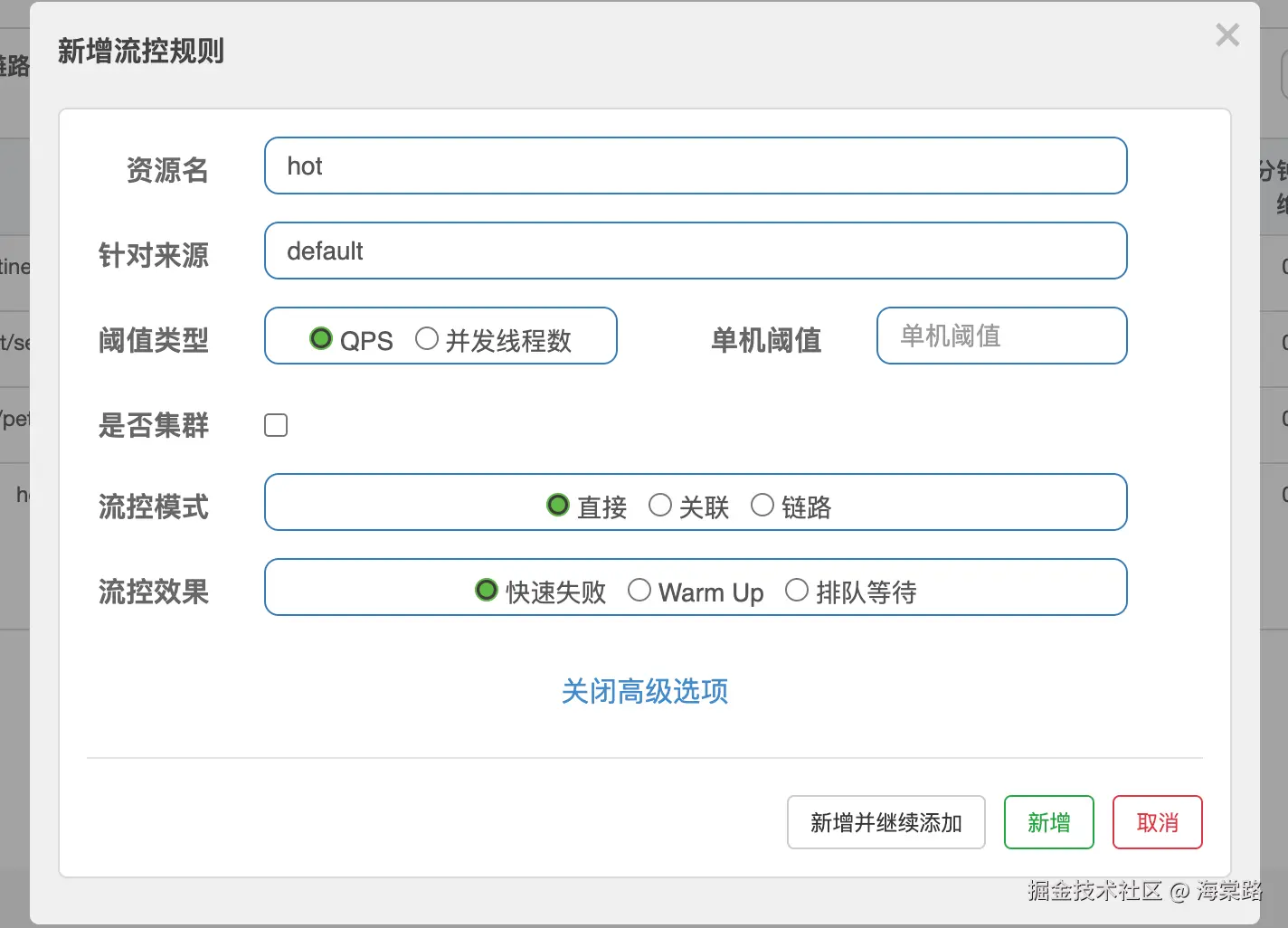Focus the 单机阈值 input box

pyautogui.click(x=1001, y=336)
